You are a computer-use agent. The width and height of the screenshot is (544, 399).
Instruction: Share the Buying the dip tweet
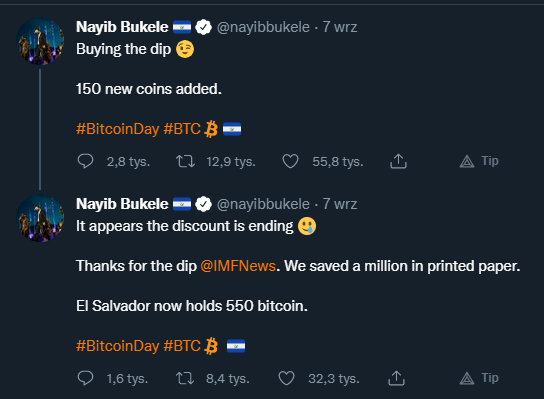point(398,161)
